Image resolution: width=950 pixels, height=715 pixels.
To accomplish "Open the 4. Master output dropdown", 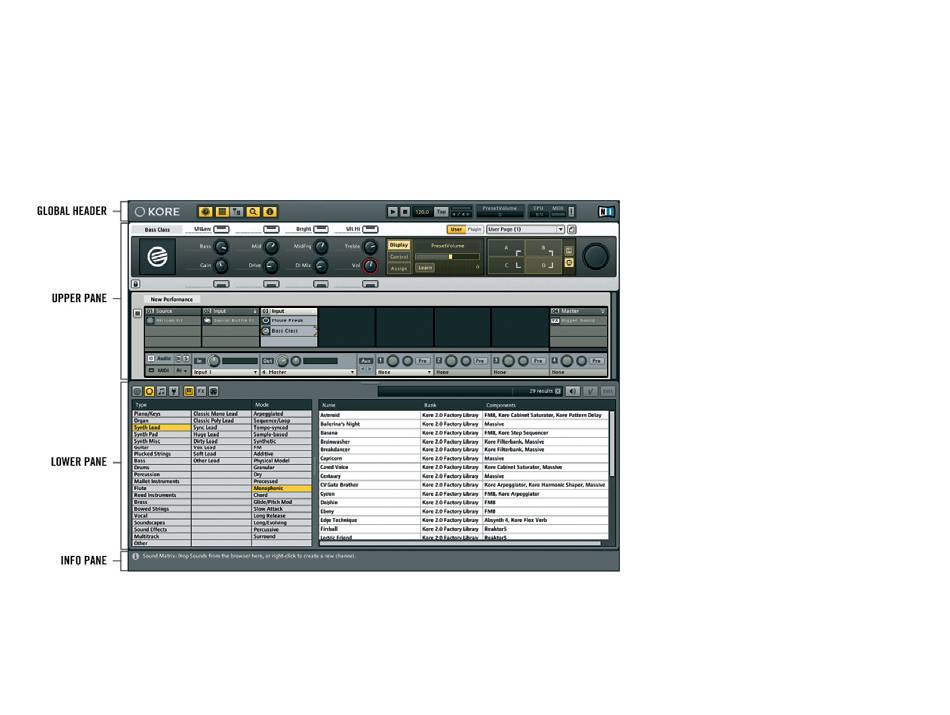I will (x=308, y=372).
